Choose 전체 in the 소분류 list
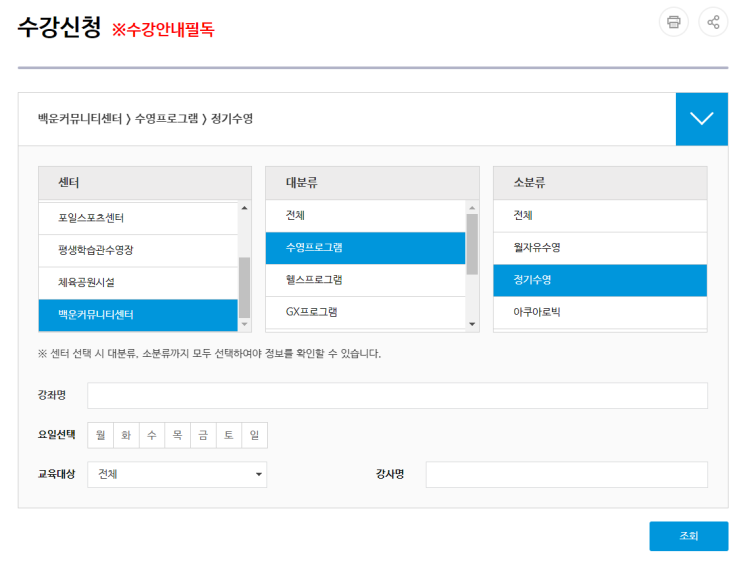743x561 pixels. pos(600,216)
